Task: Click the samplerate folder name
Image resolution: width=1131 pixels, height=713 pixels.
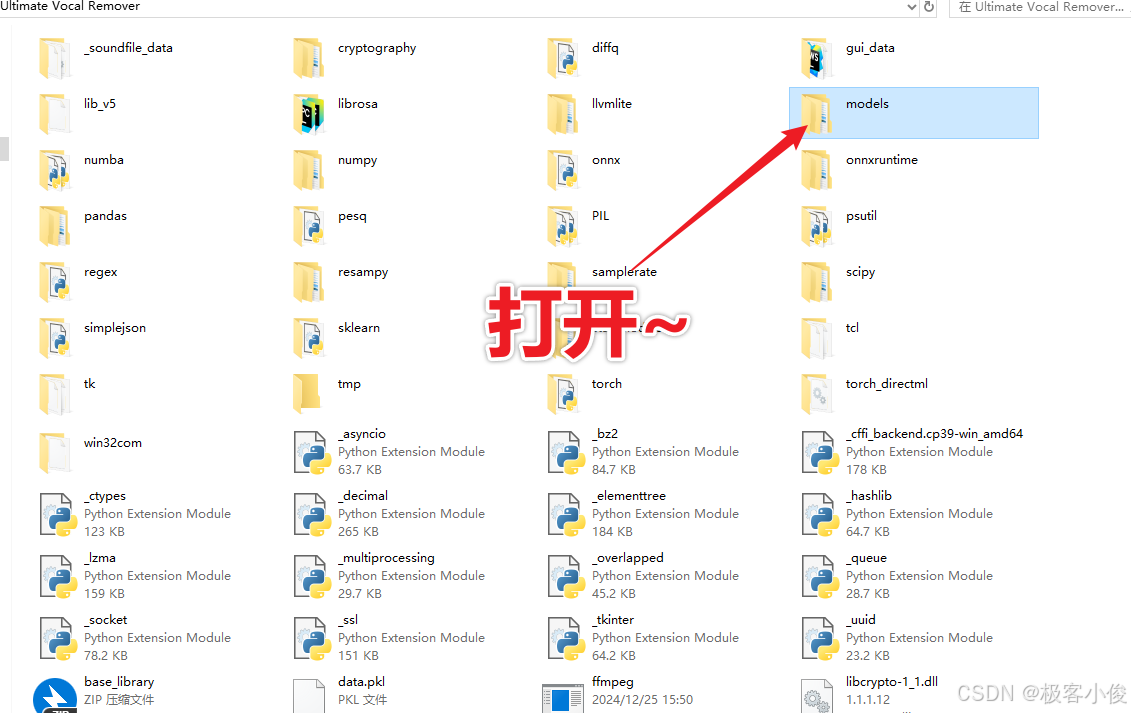Action: [624, 272]
